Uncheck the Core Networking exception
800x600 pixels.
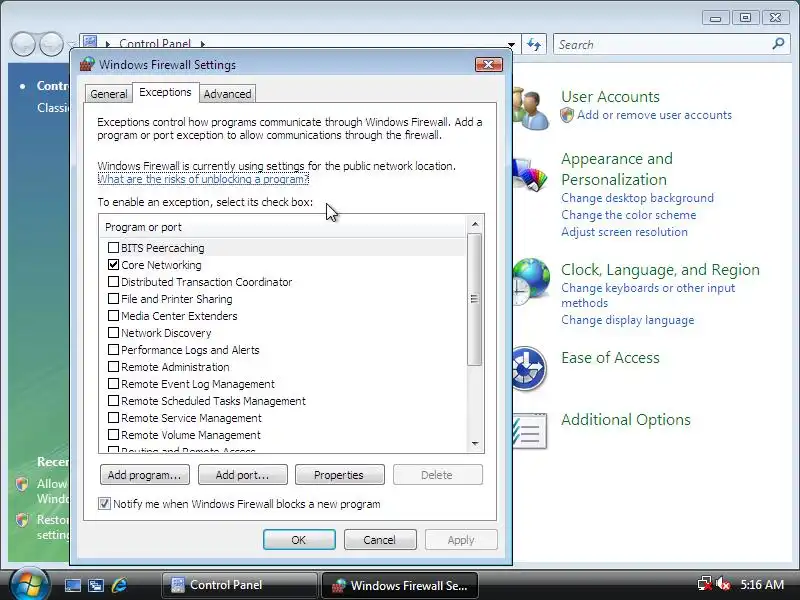[113, 265]
